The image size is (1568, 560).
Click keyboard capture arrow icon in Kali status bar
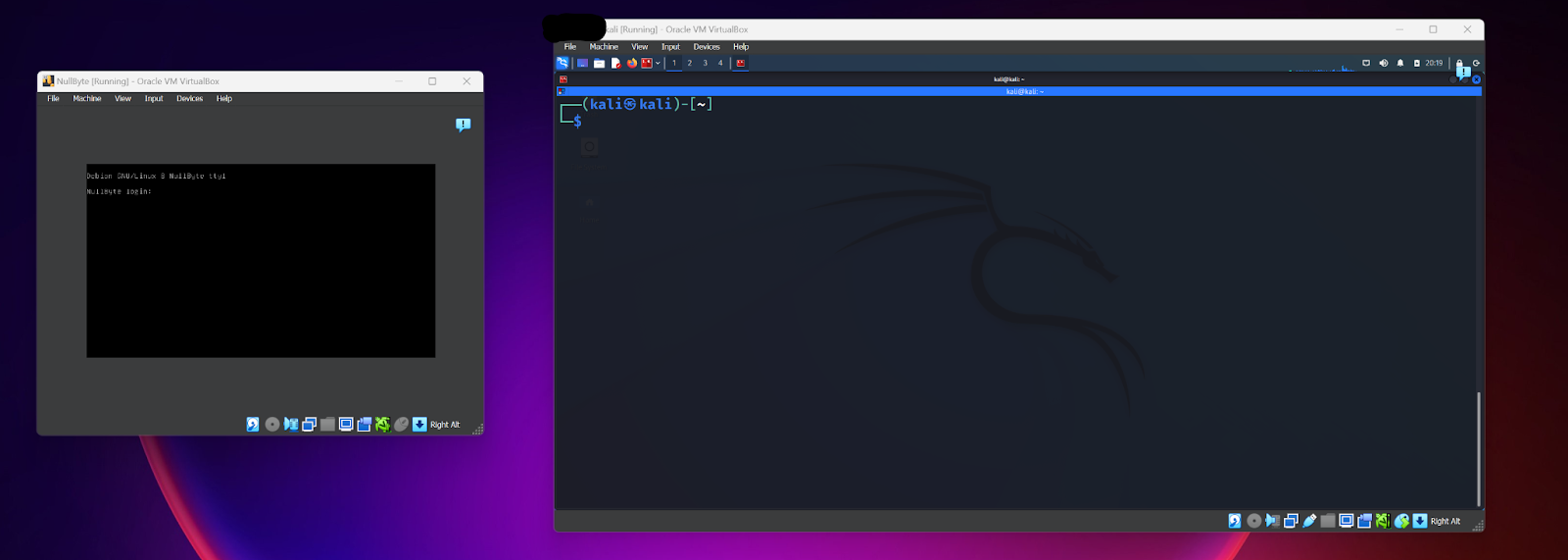click(1420, 521)
